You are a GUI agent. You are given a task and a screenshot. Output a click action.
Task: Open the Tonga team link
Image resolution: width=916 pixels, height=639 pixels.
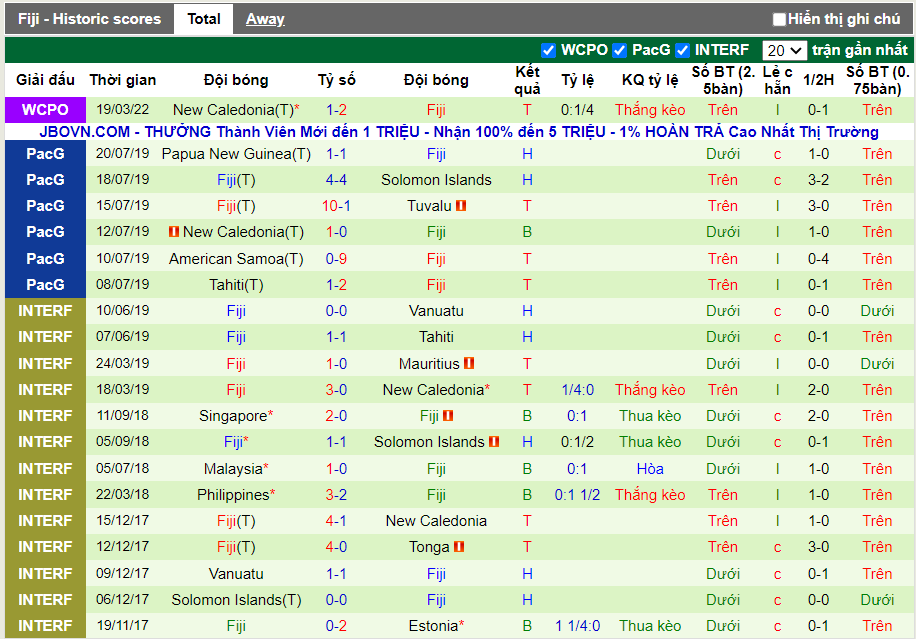(429, 547)
